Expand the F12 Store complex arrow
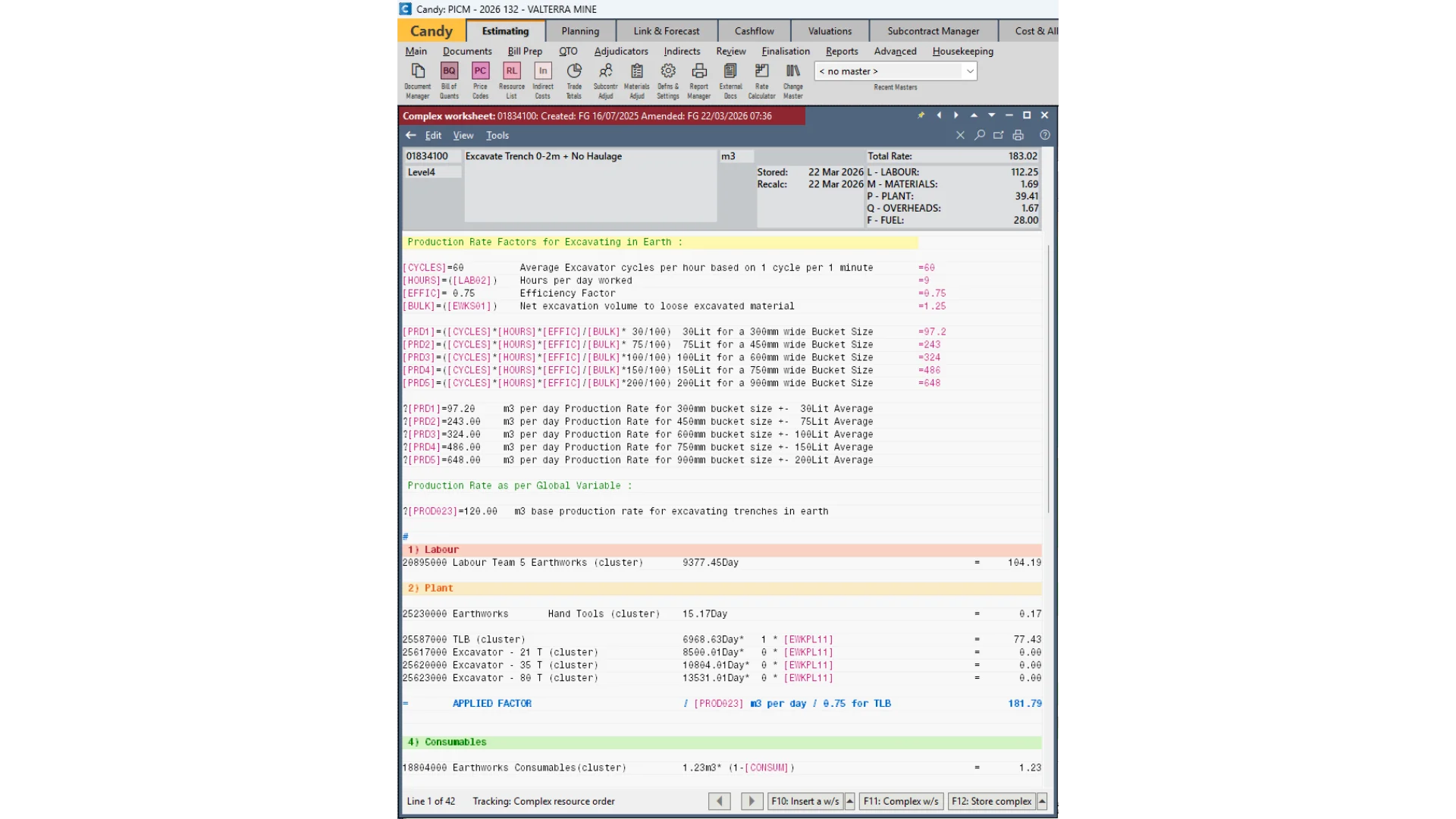This screenshot has height=819, width=1456. tap(1042, 801)
